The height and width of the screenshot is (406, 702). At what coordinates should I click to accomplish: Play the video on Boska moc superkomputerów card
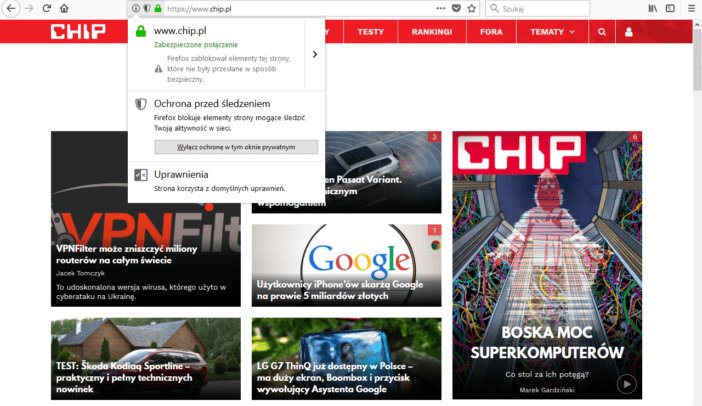click(x=626, y=384)
